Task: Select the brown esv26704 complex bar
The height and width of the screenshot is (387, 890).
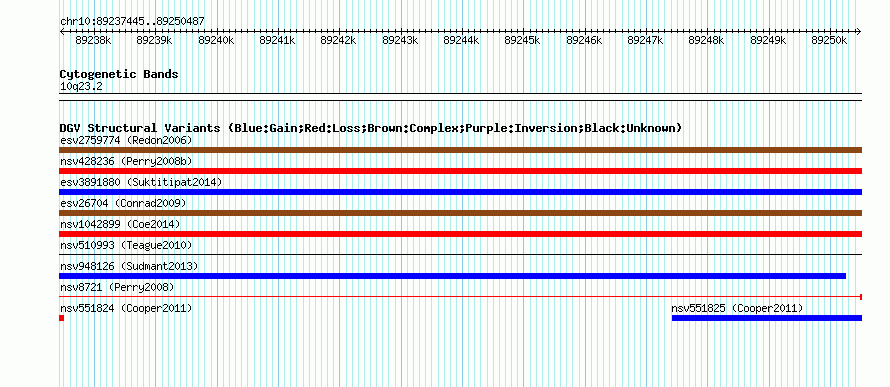Action: pyautogui.click(x=460, y=213)
